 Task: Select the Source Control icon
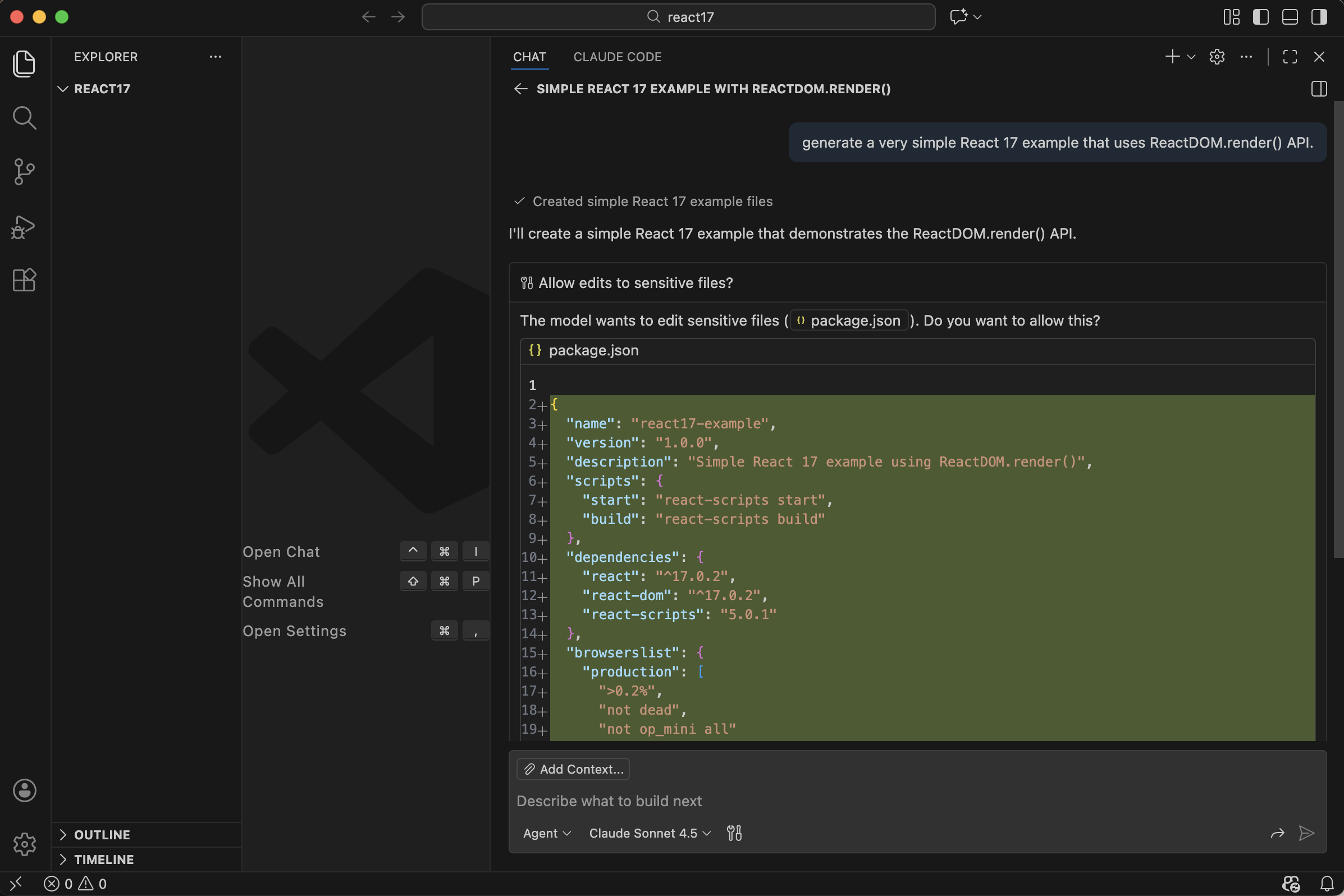25,171
